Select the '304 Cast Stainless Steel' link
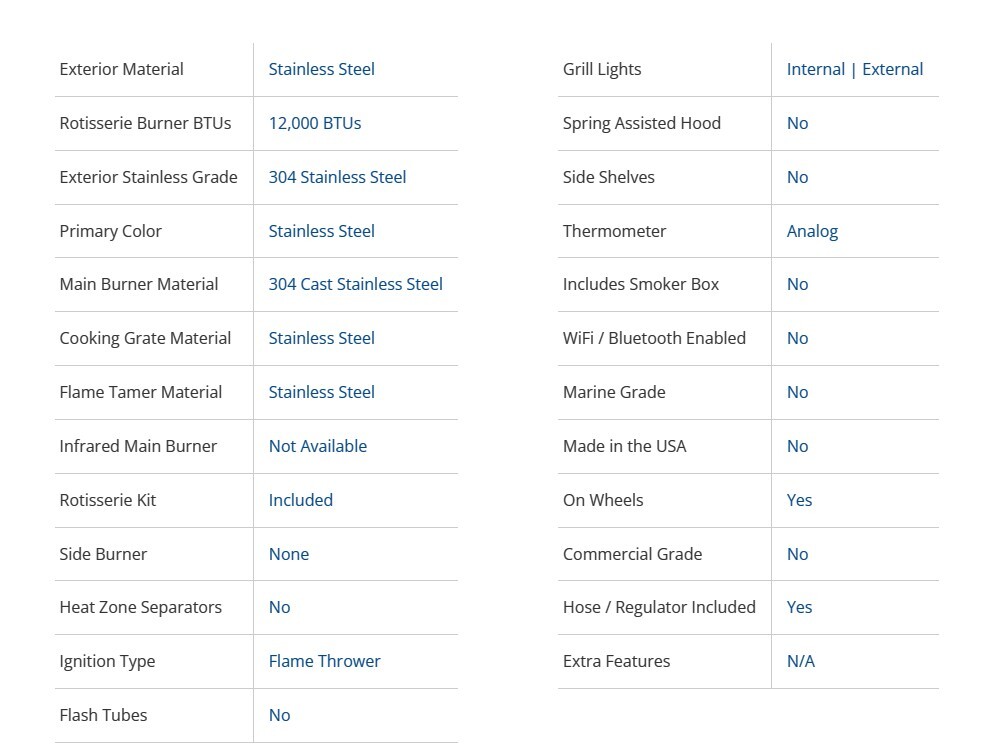This screenshot has height=745, width=1002. [x=355, y=284]
